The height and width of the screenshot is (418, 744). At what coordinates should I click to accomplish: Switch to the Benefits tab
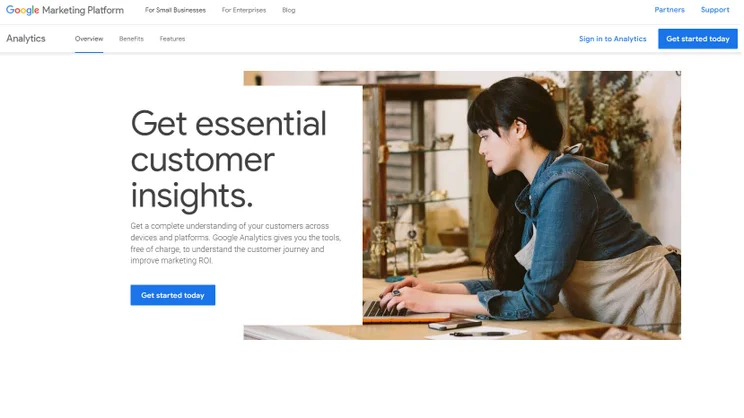[x=131, y=39]
